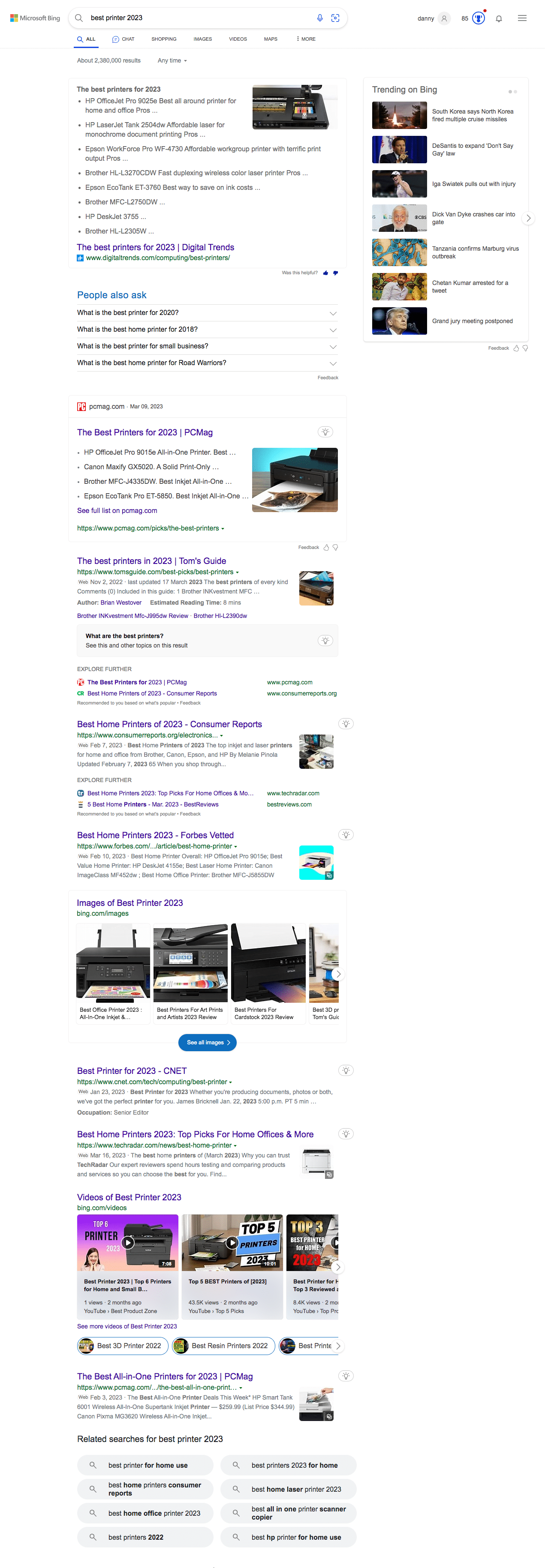This screenshot has height=1568, width=545.
Task: Open the danny account profile icon
Action: click(444, 18)
